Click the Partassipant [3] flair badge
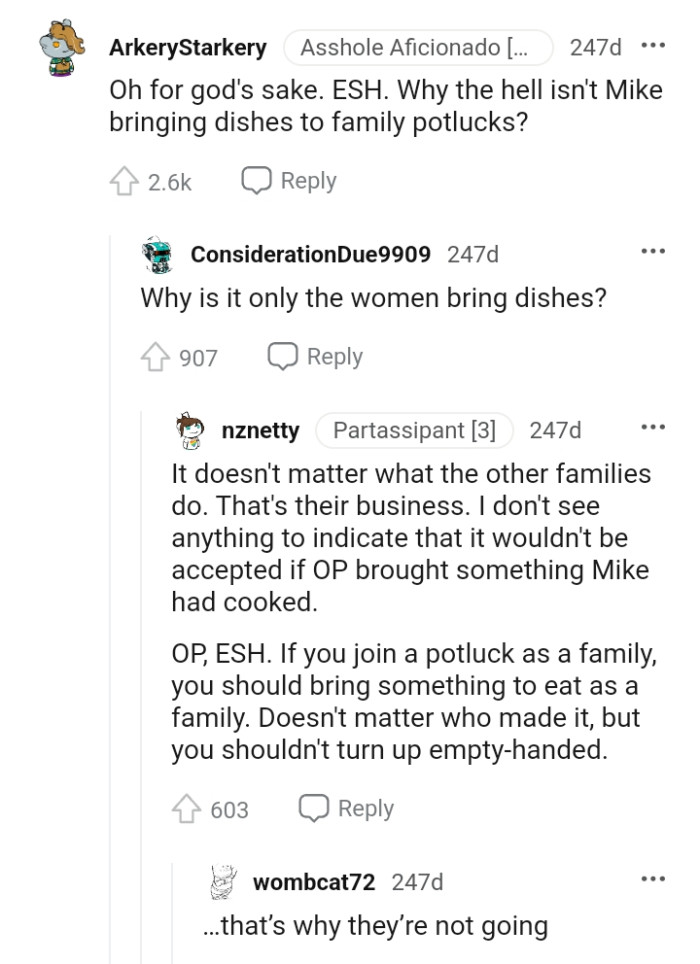The image size is (700, 964). tap(415, 431)
